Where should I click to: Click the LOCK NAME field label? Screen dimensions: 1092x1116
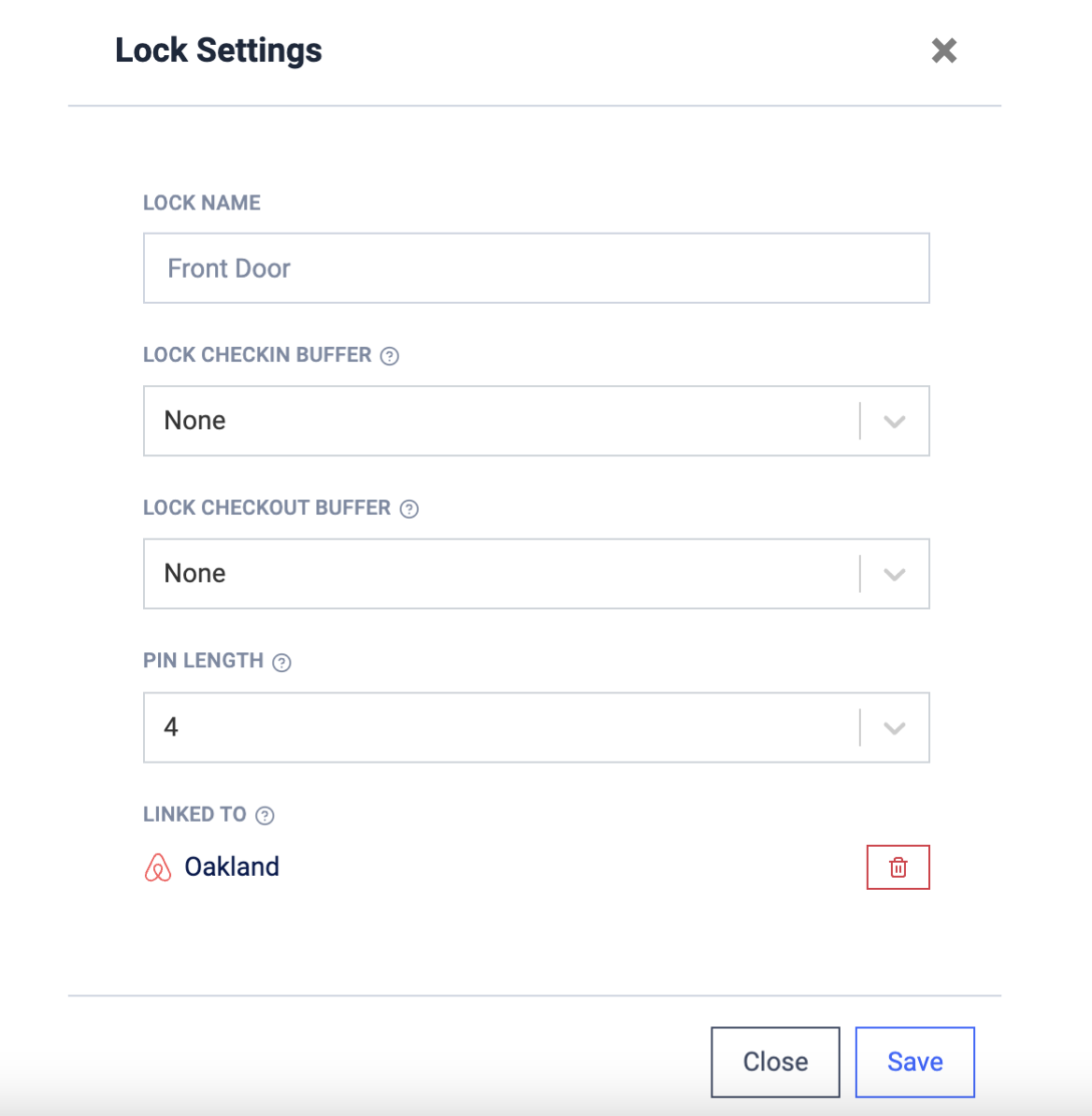coord(202,203)
